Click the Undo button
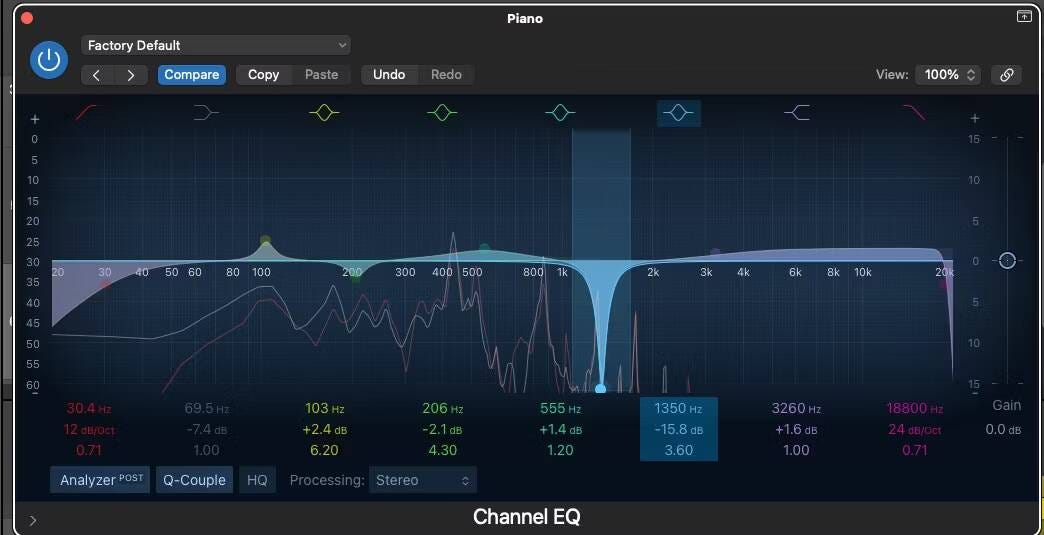The height and width of the screenshot is (535, 1044). click(389, 75)
